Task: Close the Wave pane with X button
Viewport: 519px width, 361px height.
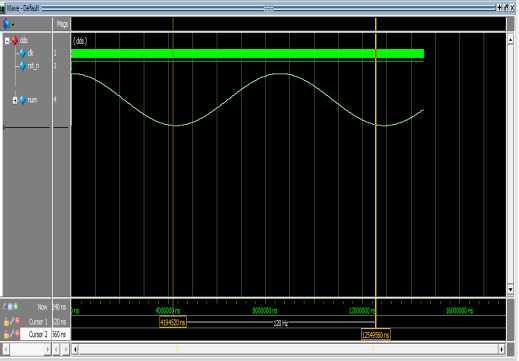Action: click(513, 7)
